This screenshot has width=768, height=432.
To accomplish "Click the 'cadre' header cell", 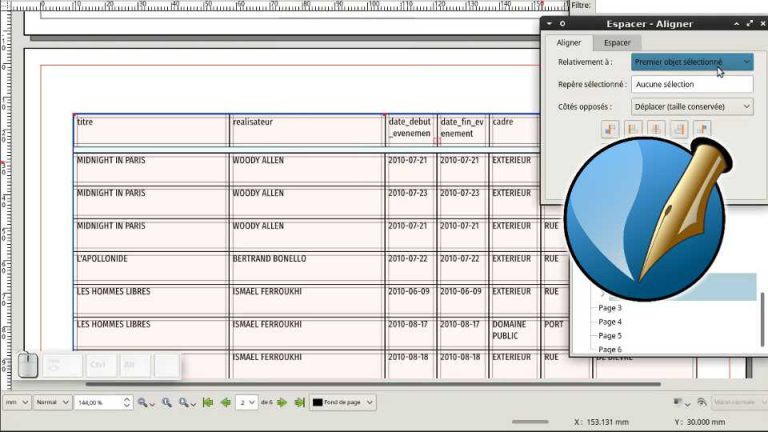I will coord(515,130).
